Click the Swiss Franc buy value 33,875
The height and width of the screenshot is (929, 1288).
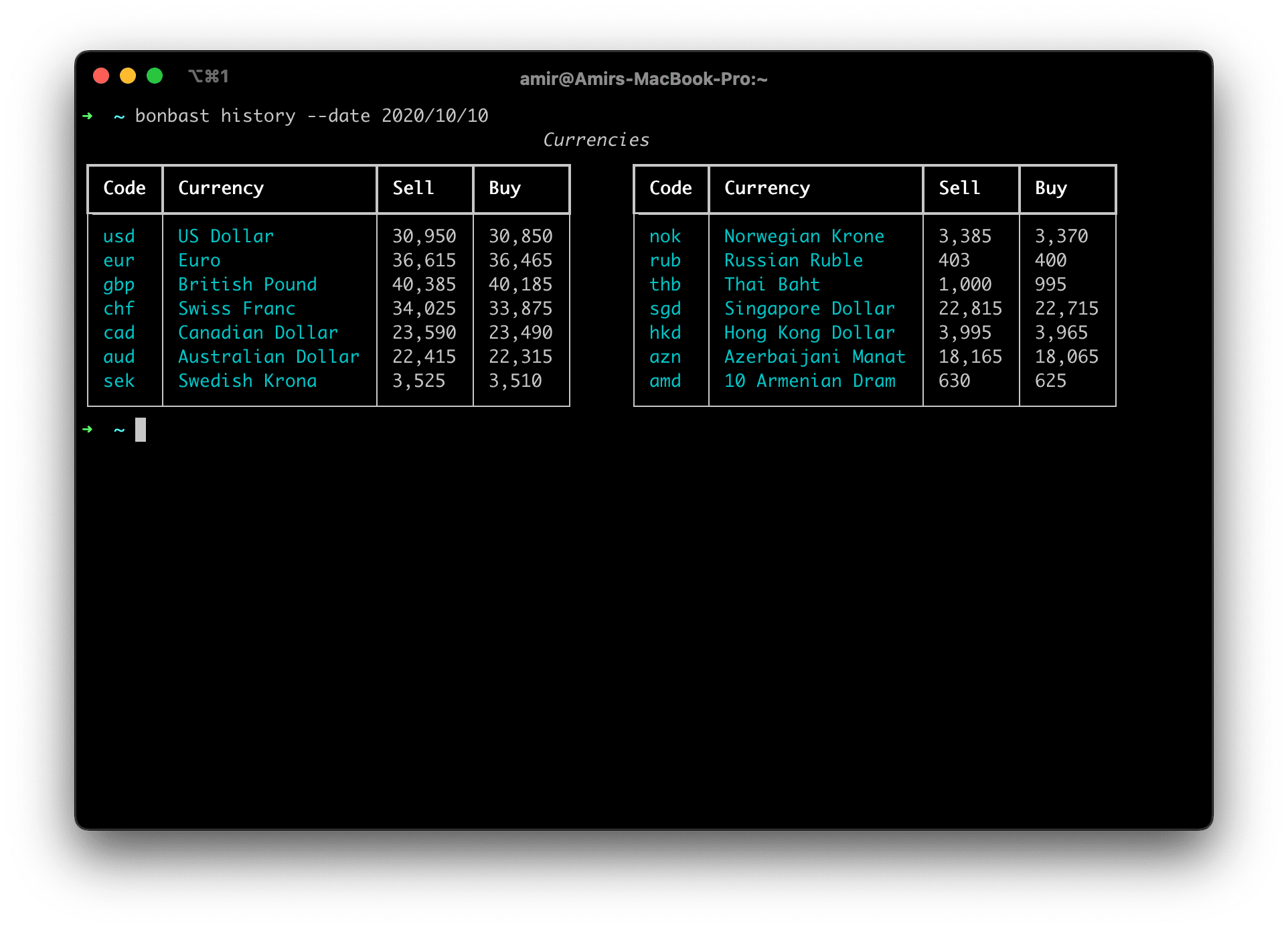click(x=521, y=309)
